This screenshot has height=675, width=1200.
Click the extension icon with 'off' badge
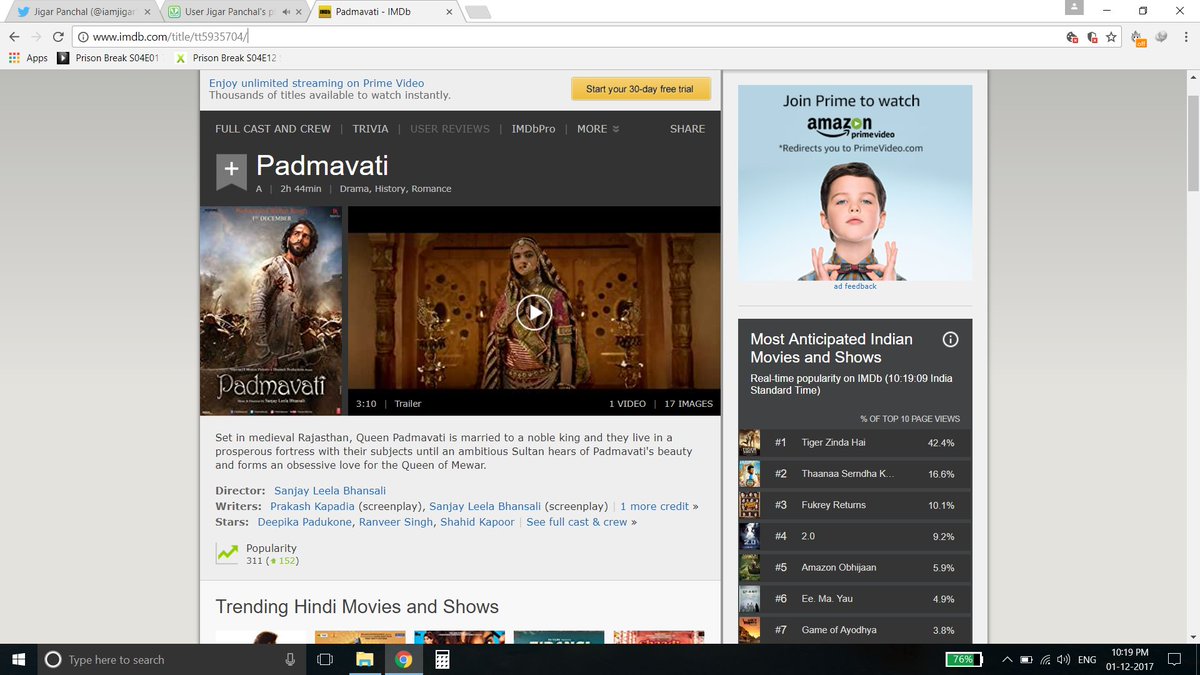coord(1139,37)
